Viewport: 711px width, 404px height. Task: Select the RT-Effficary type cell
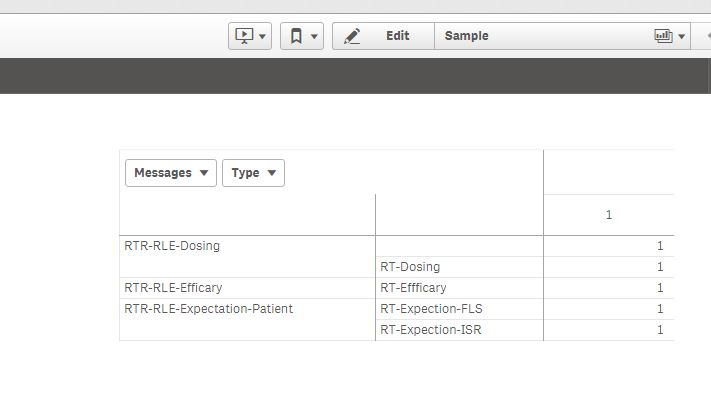pos(413,288)
